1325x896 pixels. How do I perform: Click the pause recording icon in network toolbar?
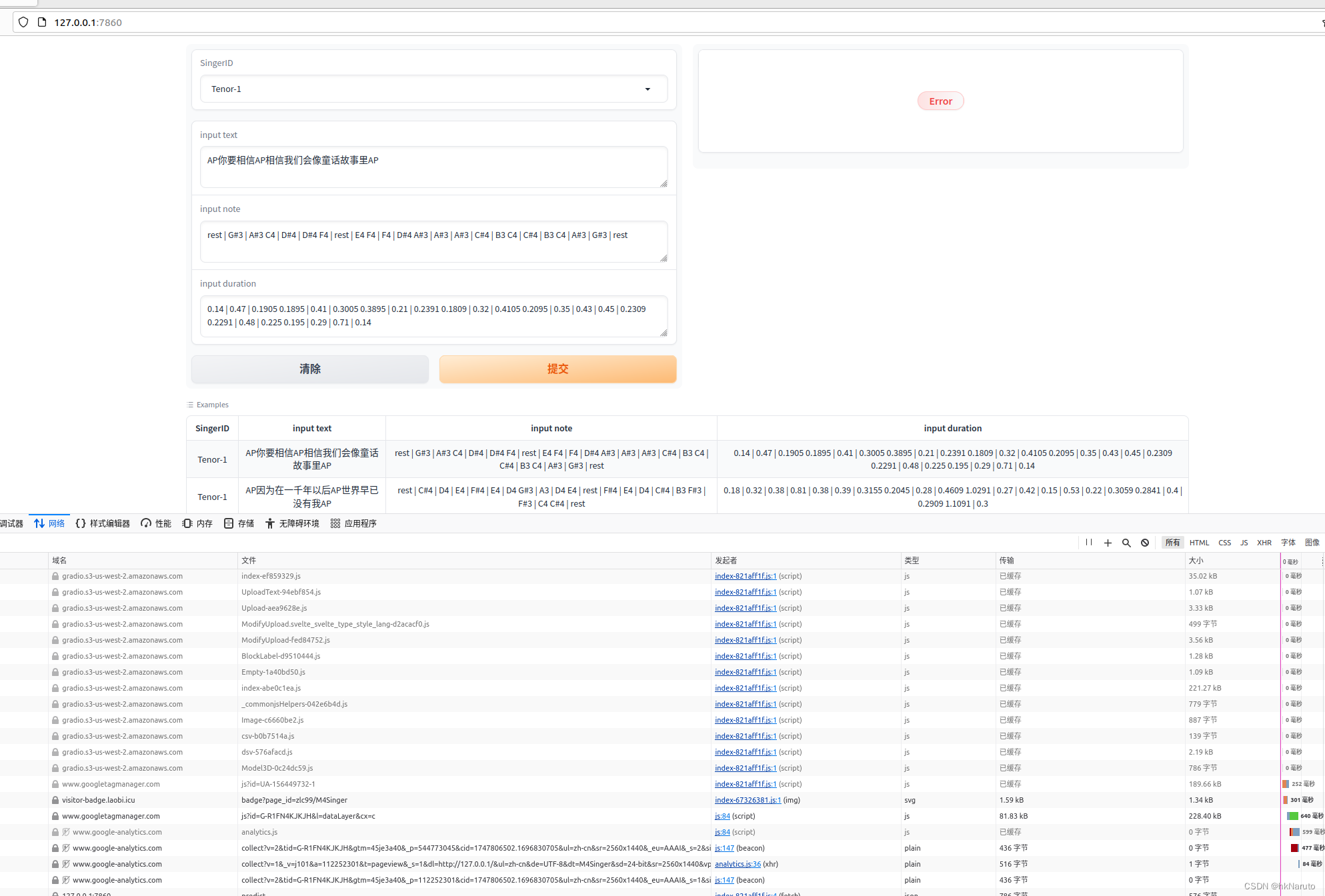point(1089,543)
